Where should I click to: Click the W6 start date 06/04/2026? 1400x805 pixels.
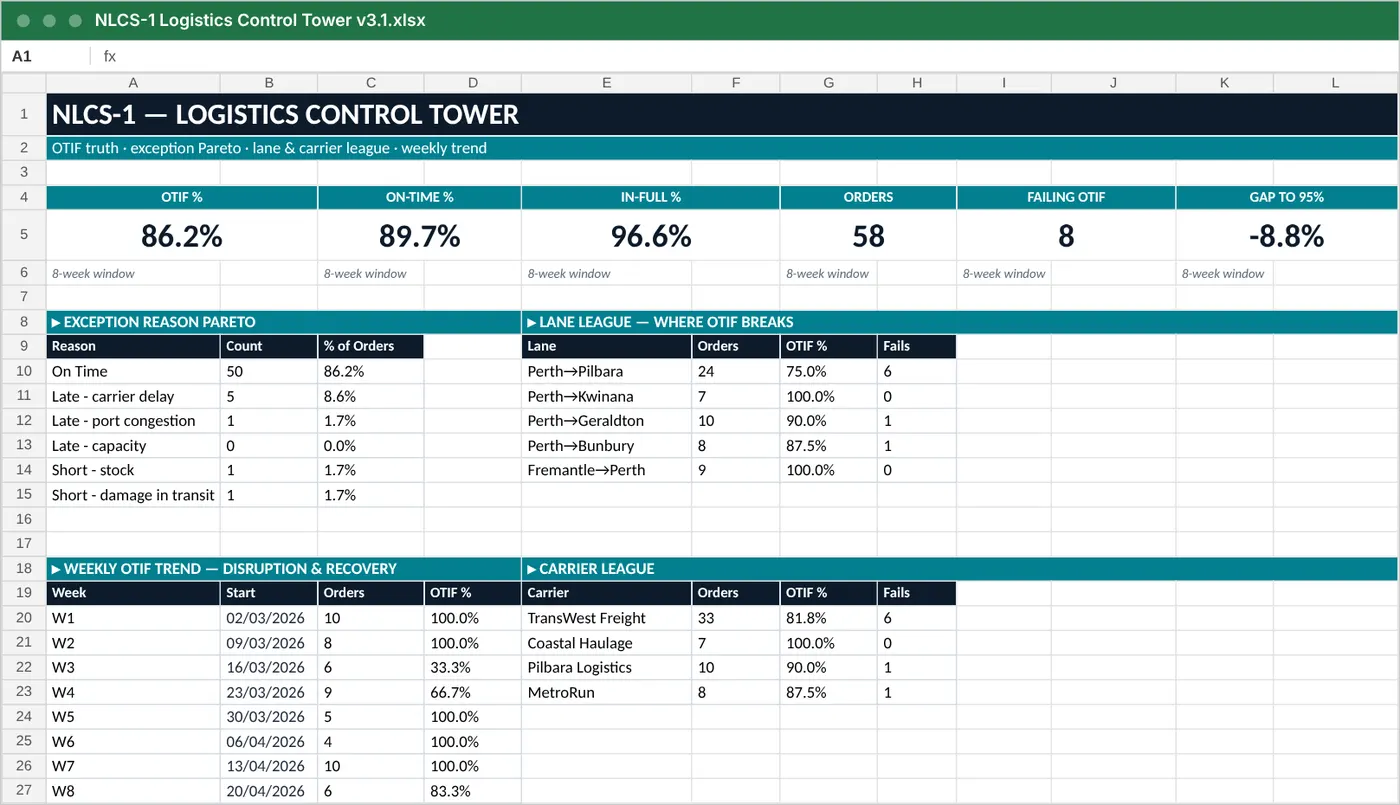point(269,742)
